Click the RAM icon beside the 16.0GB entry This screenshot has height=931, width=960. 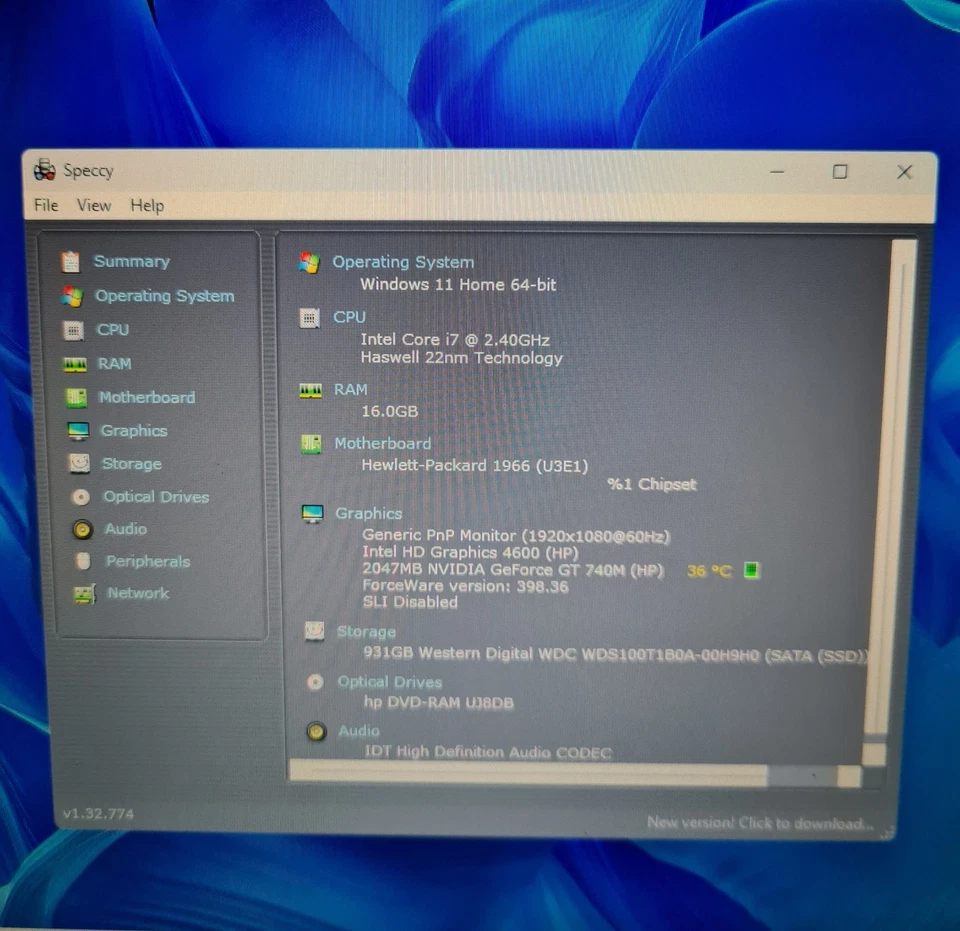(313, 390)
